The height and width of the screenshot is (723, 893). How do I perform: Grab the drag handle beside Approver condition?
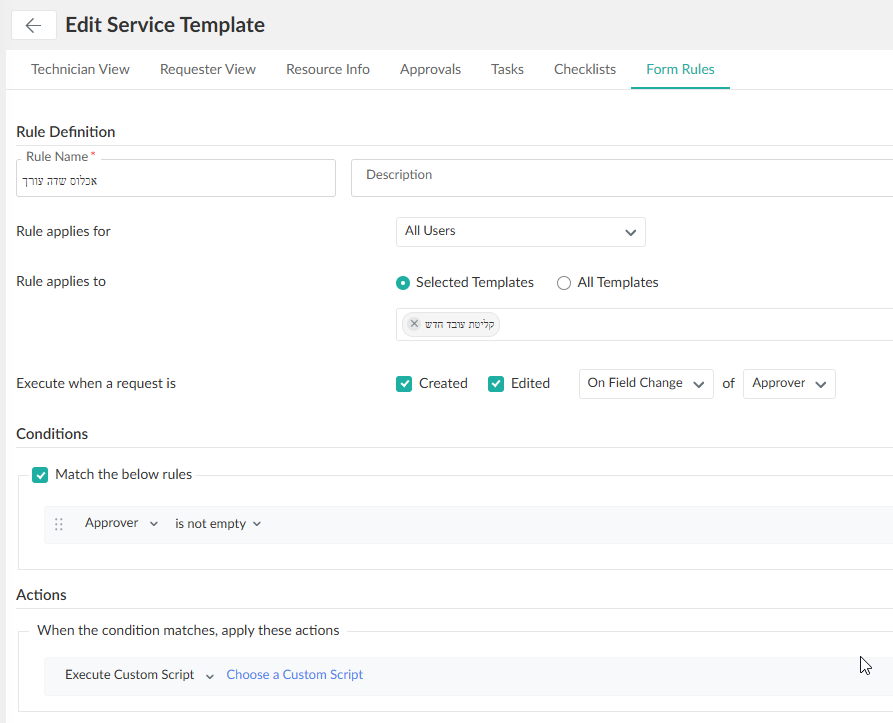click(x=59, y=524)
